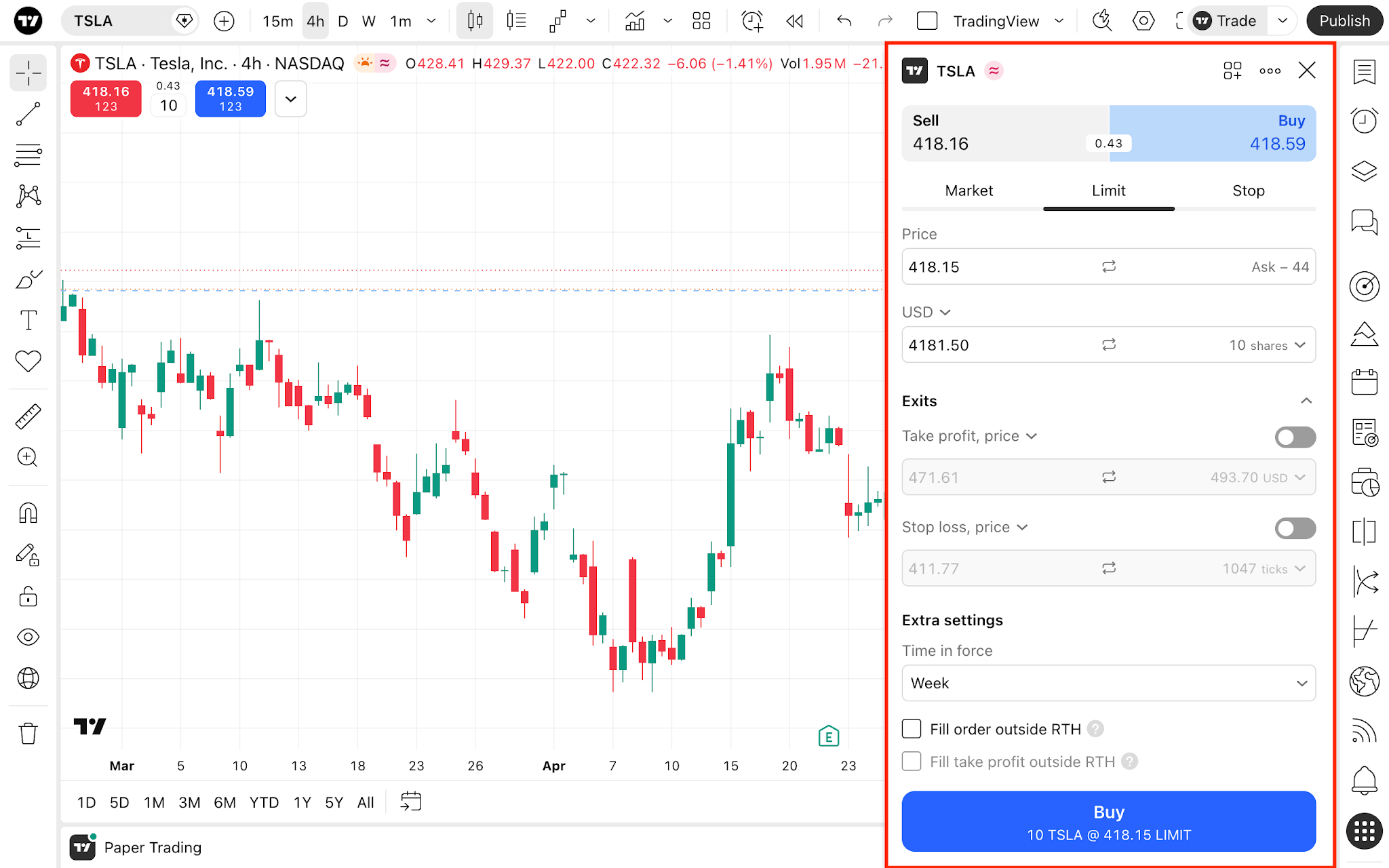The width and height of the screenshot is (1389, 868).
Task: Switch to the Stop order tab
Action: point(1248,191)
